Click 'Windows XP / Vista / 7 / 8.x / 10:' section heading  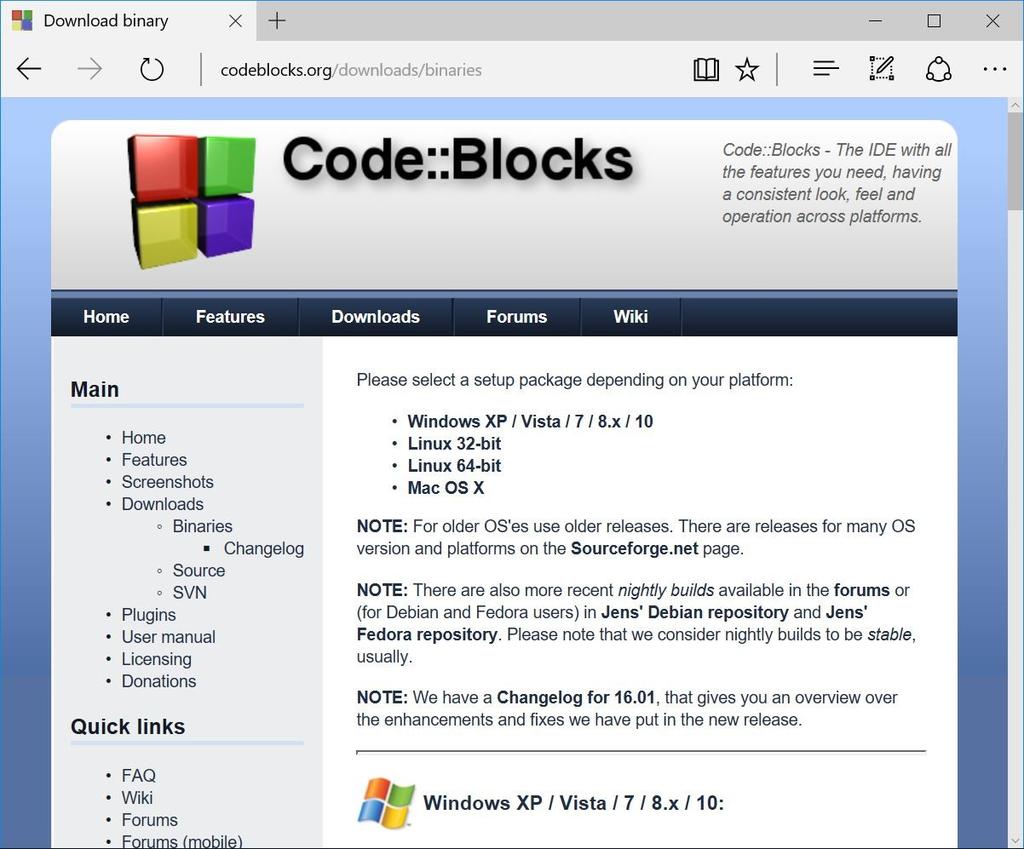pyautogui.click(x=573, y=803)
